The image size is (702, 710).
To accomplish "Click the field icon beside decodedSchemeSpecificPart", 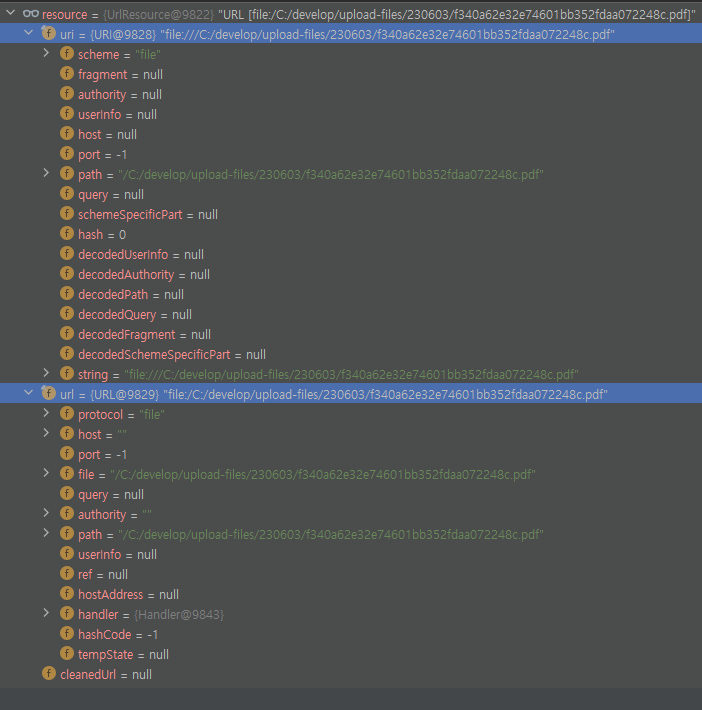I will [67, 353].
